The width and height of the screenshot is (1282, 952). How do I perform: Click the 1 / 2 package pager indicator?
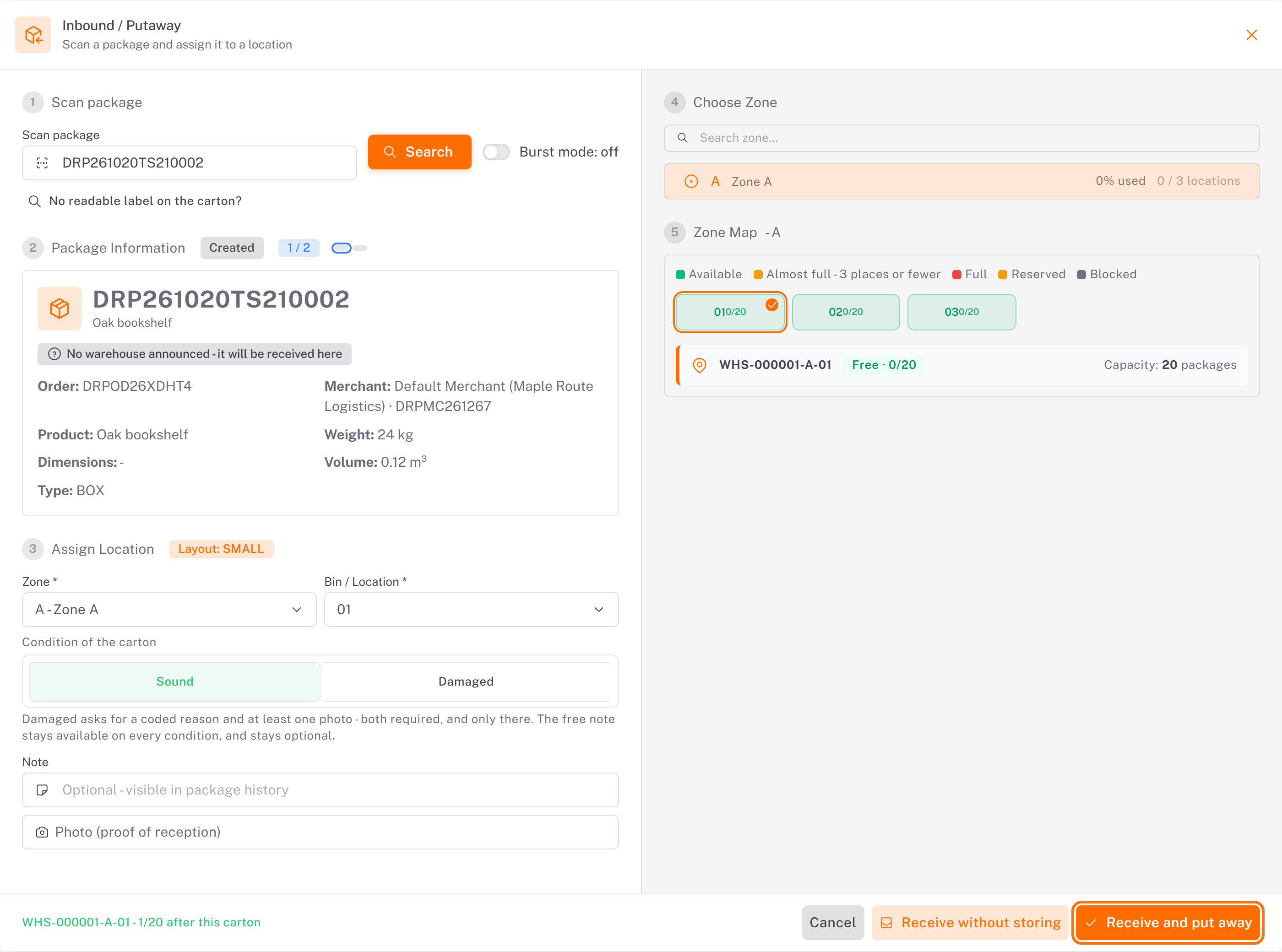click(299, 248)
